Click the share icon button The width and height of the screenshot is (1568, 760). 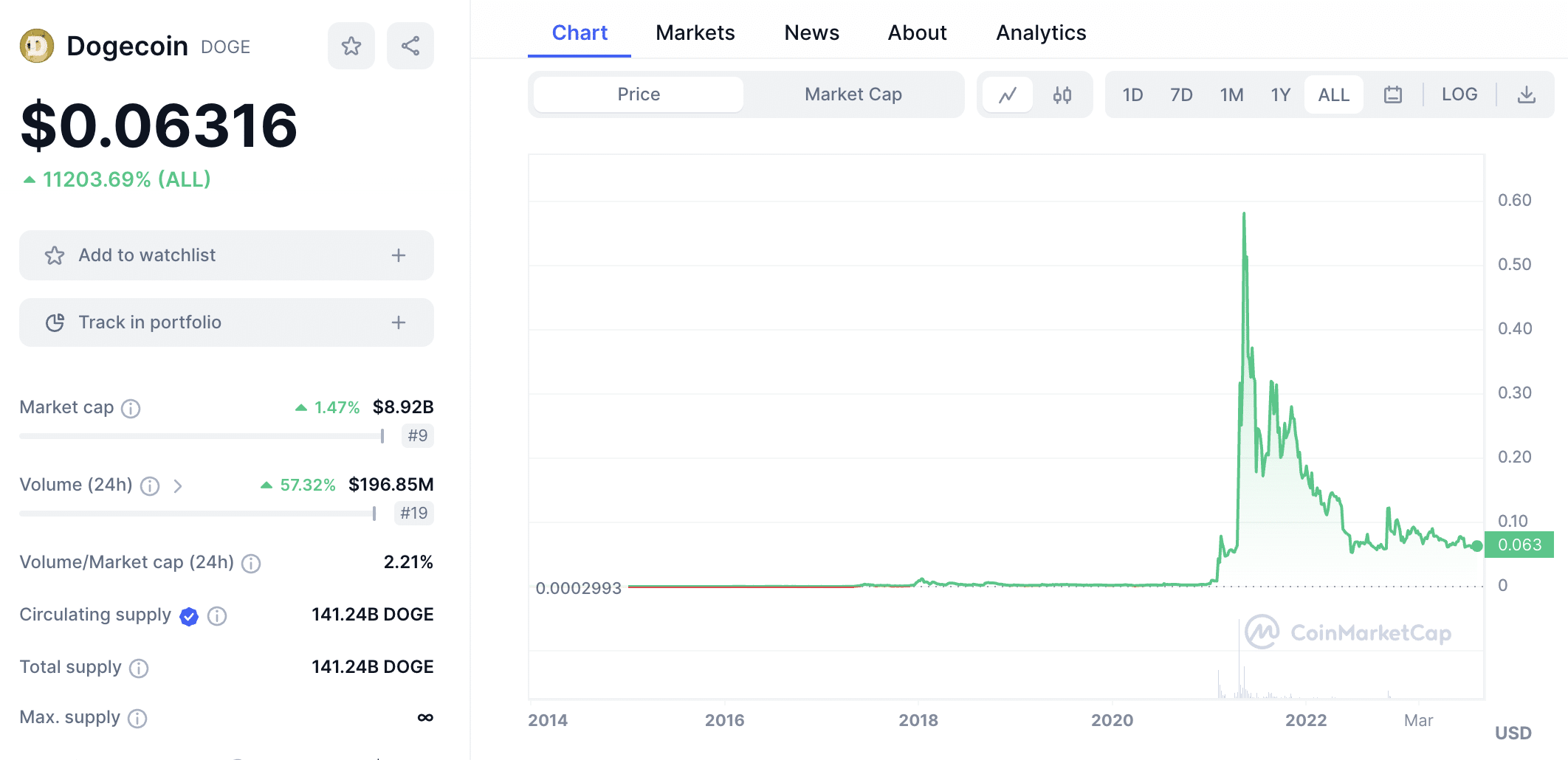410,46
